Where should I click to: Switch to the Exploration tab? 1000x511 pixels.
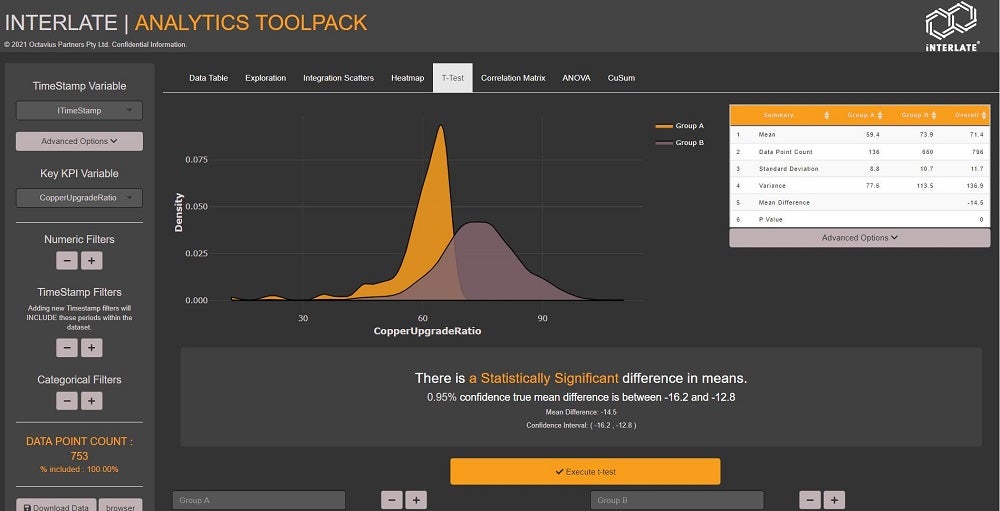click(x=265, y=78)
